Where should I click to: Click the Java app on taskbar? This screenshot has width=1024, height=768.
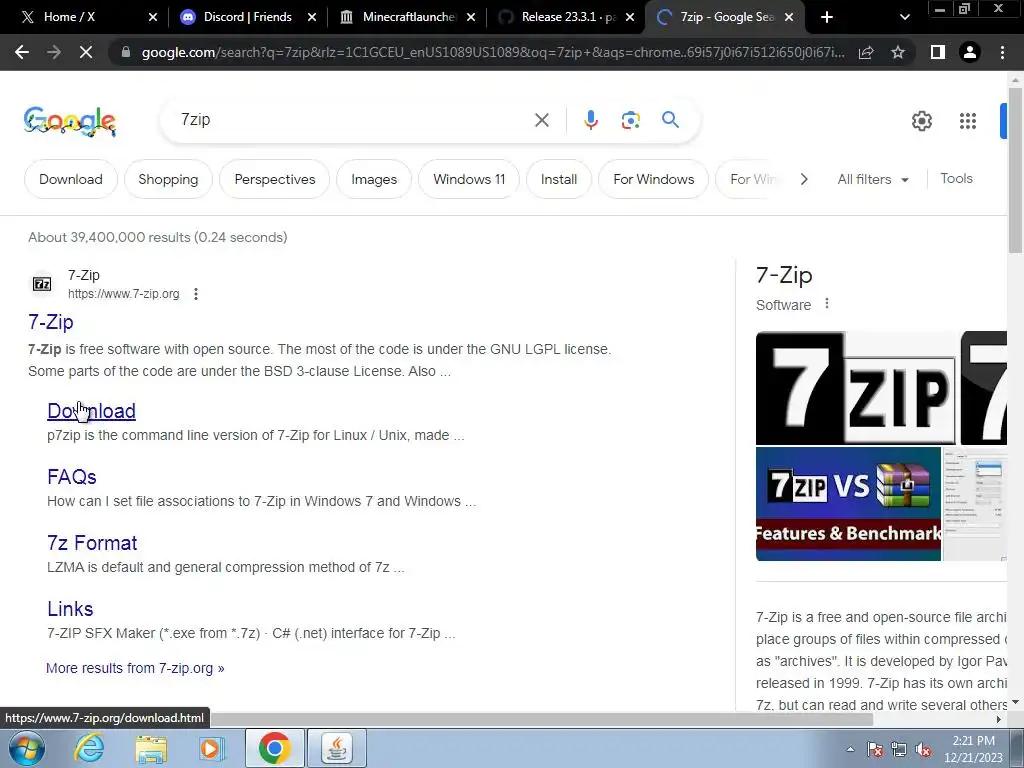pos(337,748)
